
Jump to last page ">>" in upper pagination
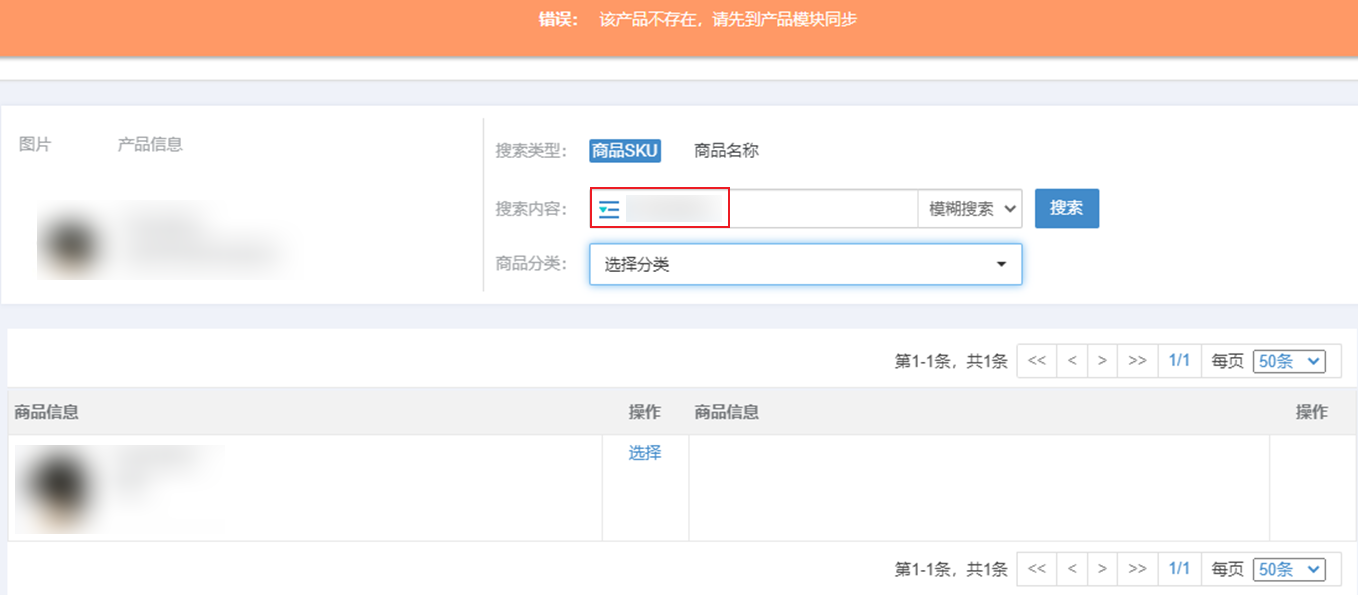point(1137,361)
